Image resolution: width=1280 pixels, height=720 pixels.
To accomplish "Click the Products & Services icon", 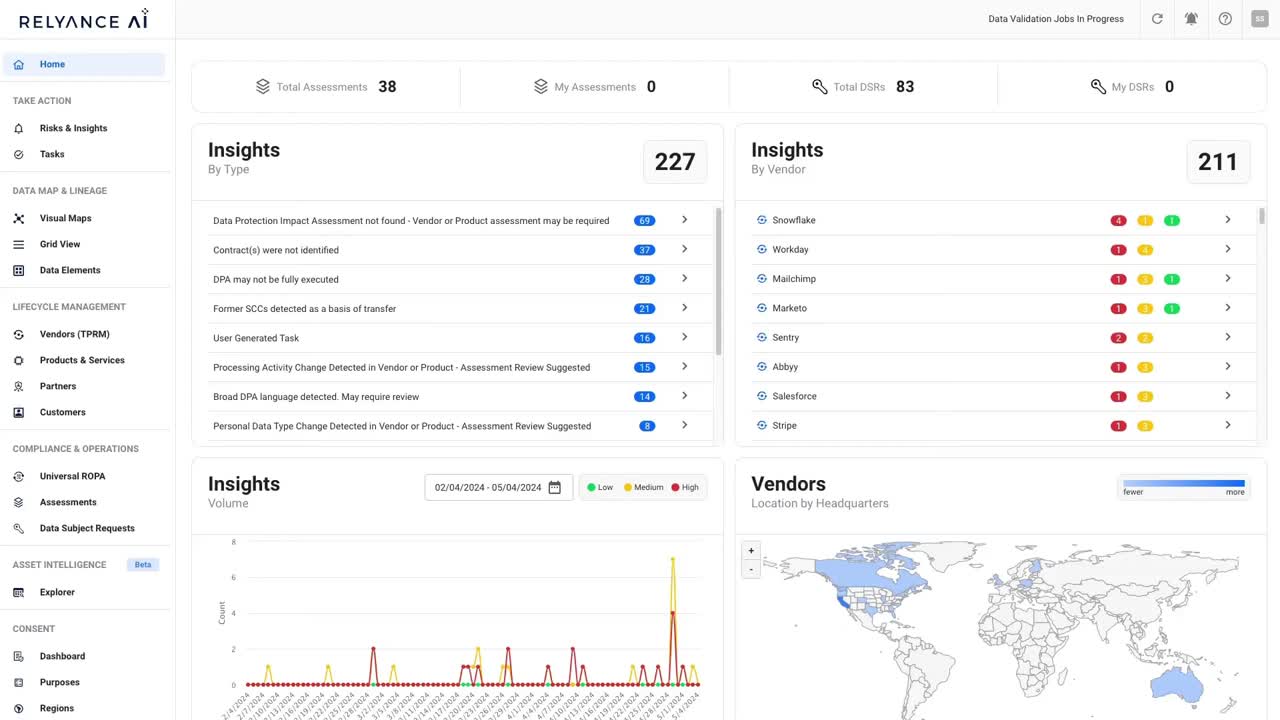I will tap(19, 360).
